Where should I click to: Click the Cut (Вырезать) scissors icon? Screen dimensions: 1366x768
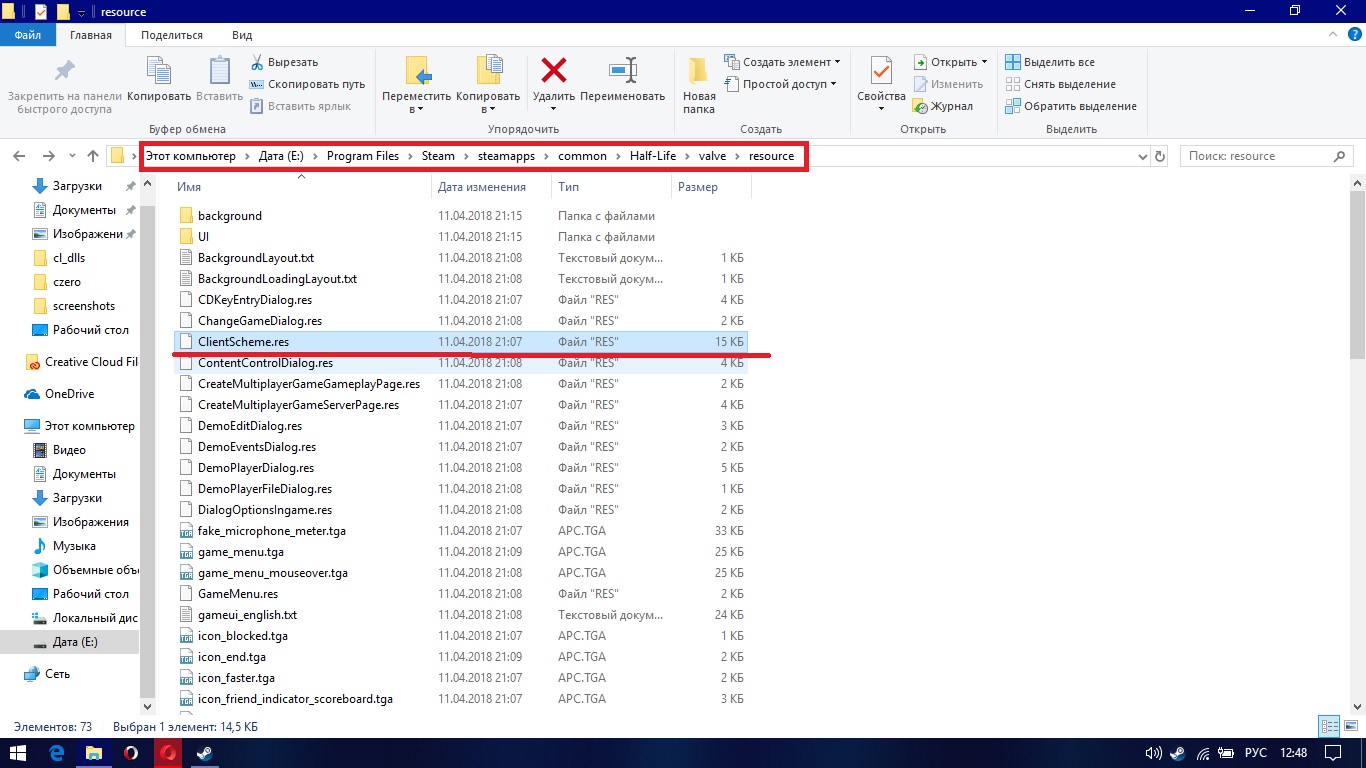pos(257,62)
